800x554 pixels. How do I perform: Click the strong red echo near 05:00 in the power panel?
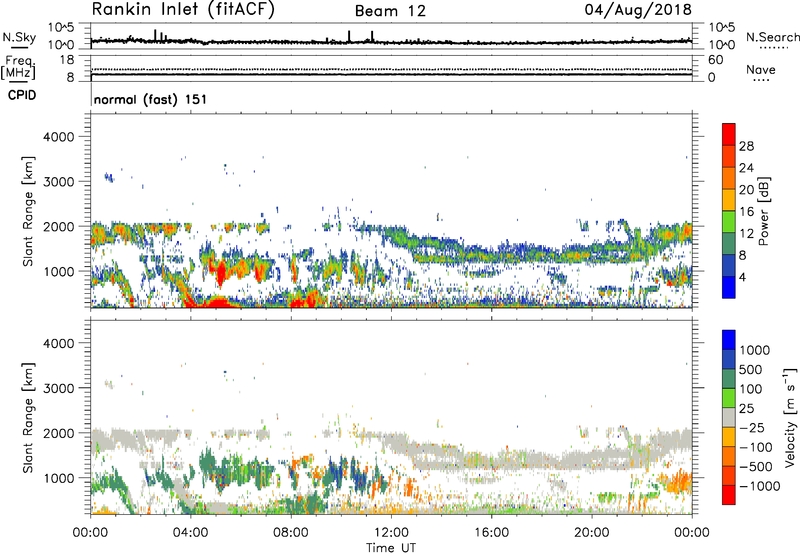pyautogui.click(x=221, y=273)
